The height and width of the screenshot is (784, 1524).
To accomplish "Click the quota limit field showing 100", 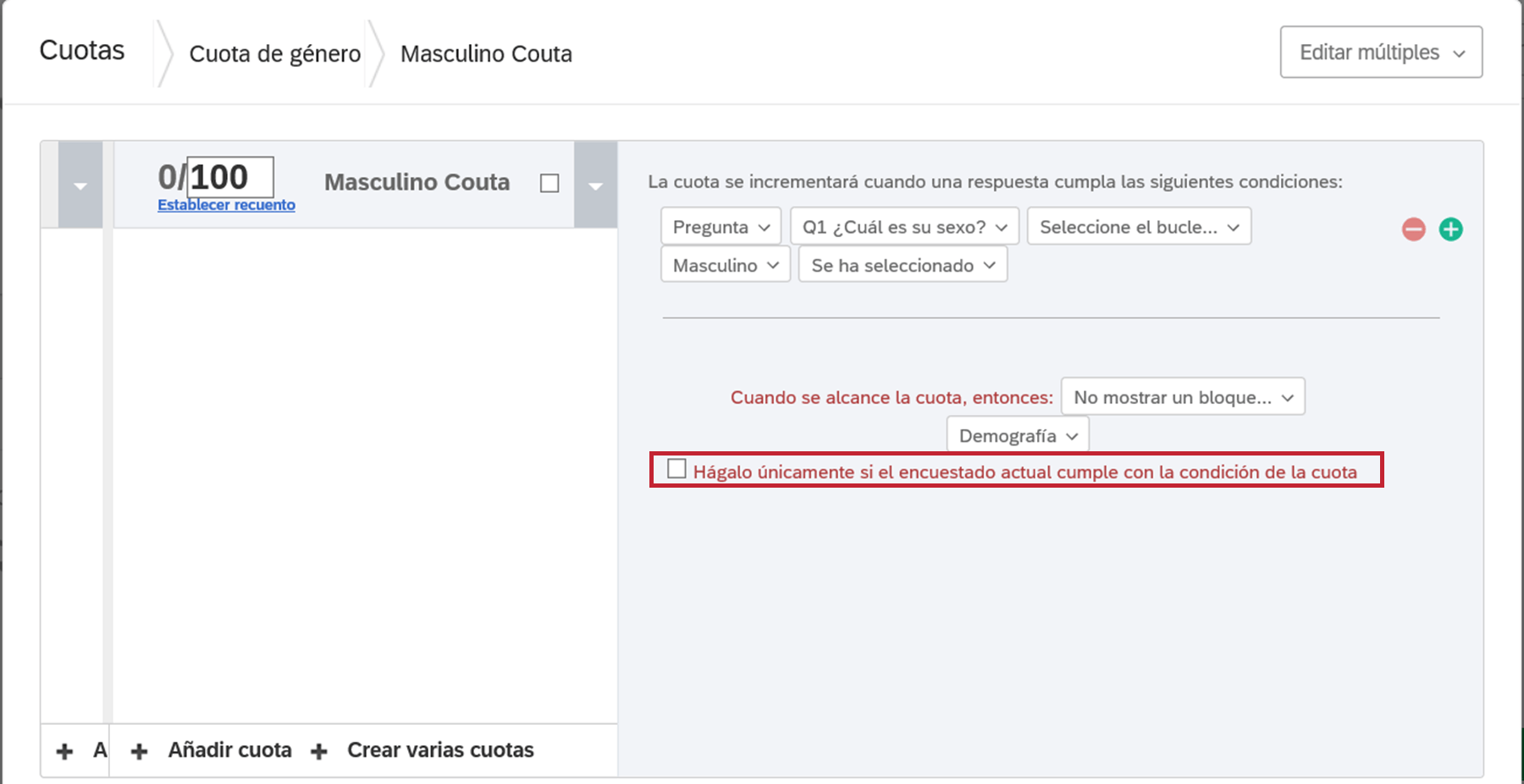I will [x=230, y=177].
